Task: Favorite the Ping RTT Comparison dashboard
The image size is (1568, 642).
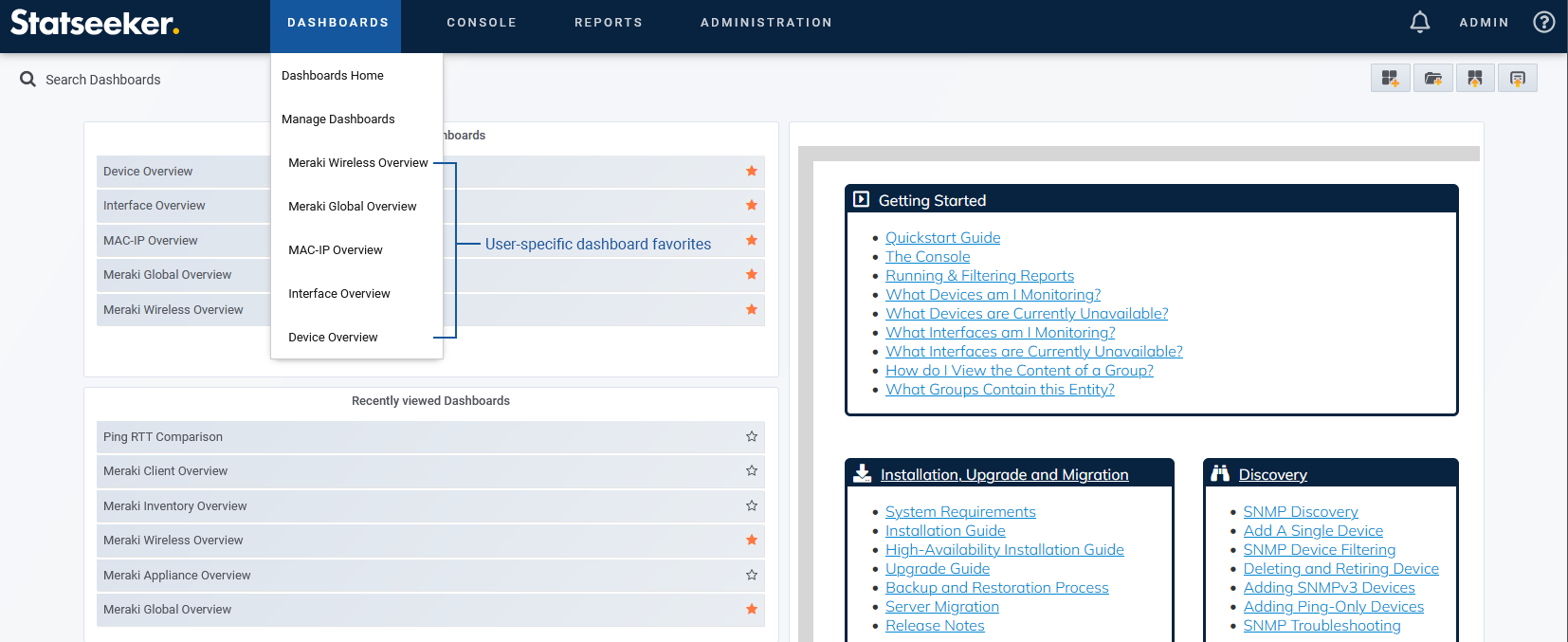Action: click(751, 436)
